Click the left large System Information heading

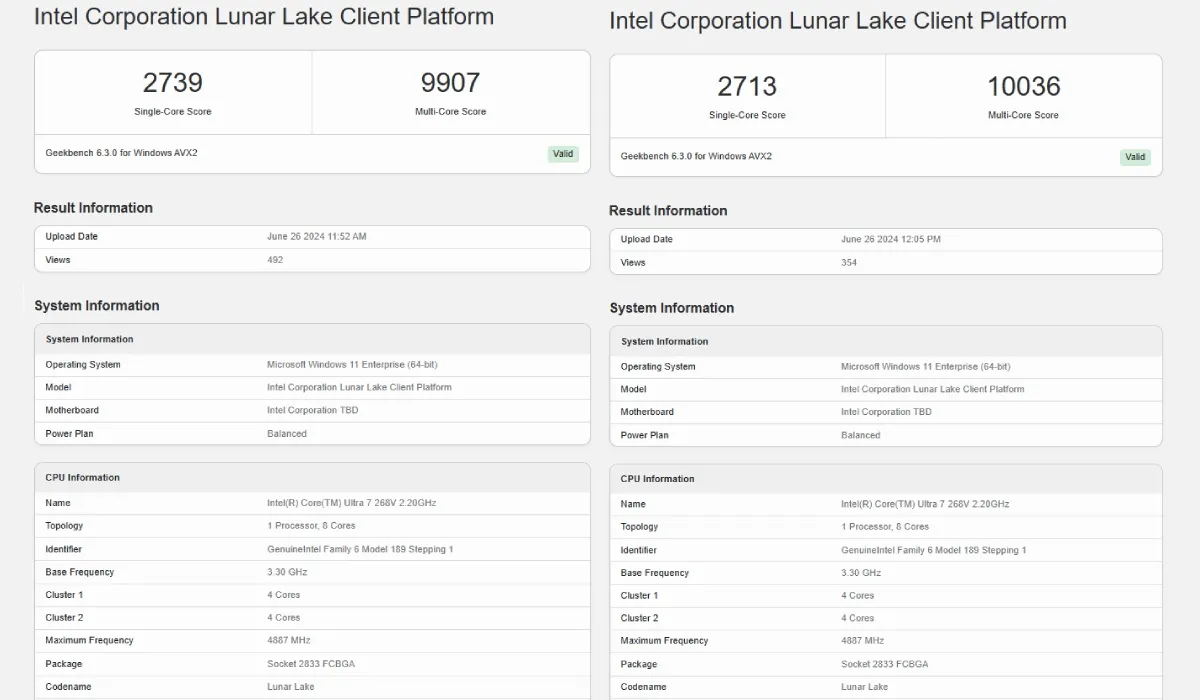[97, 306]
